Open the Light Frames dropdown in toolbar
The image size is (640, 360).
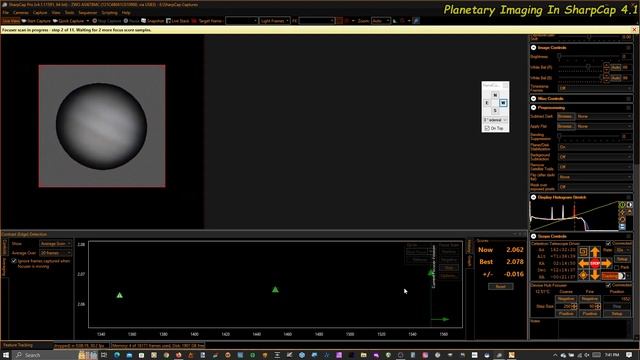(x=274, y=21)
